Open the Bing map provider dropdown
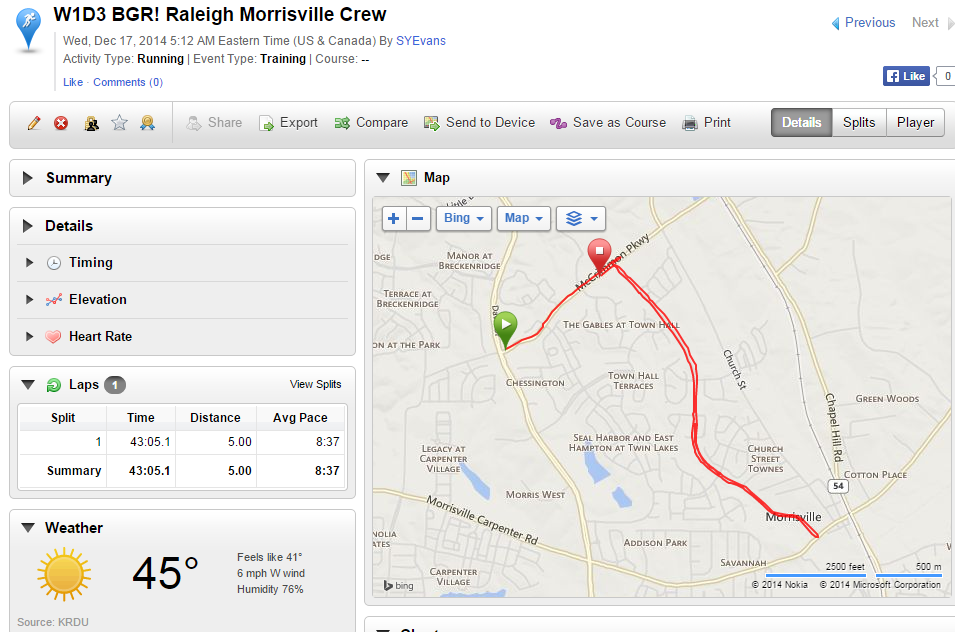 pos(464,218)
